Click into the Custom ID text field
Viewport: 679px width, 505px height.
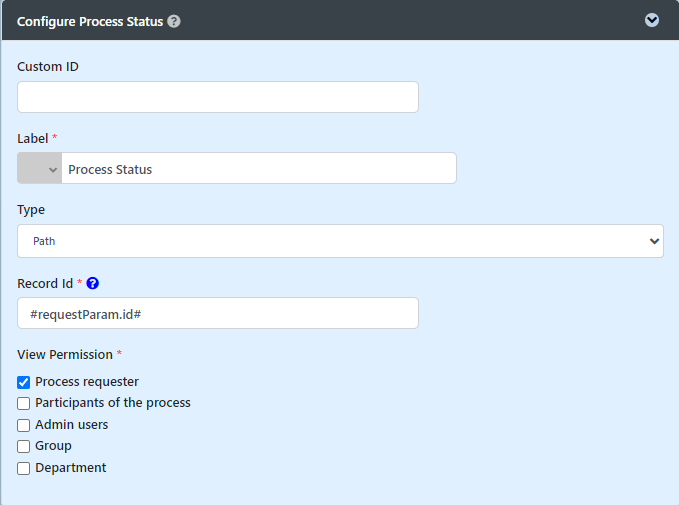click(218, 97)
